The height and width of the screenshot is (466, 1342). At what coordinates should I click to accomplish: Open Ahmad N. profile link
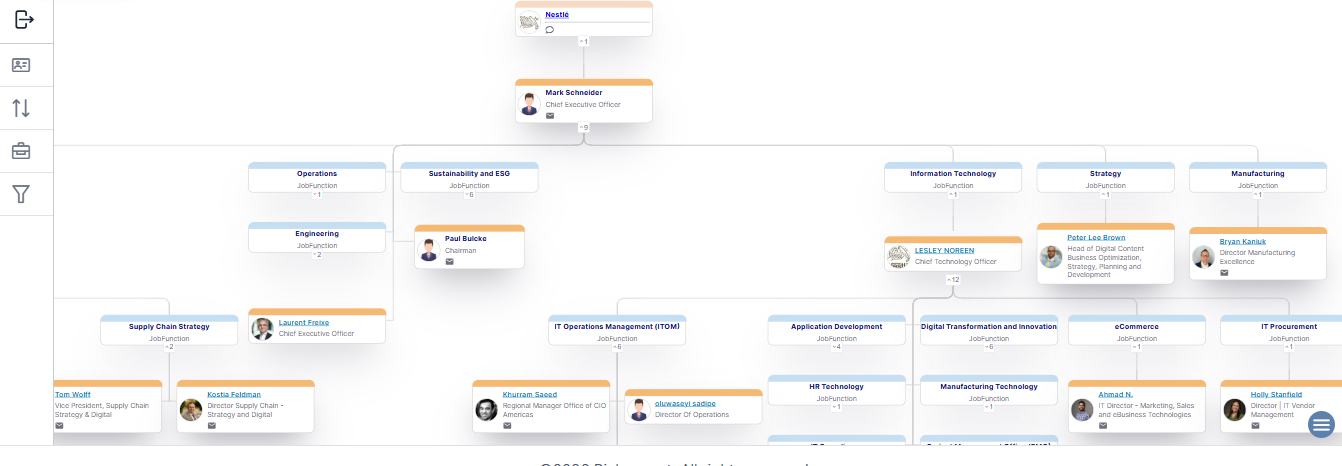point(1116,394)
